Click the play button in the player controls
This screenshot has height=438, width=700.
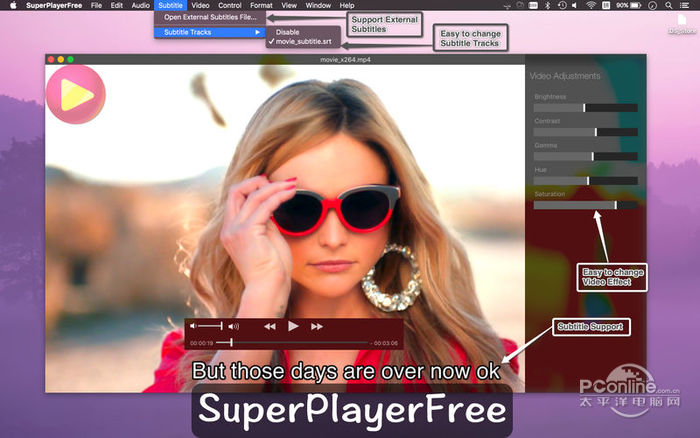point(293,326)
